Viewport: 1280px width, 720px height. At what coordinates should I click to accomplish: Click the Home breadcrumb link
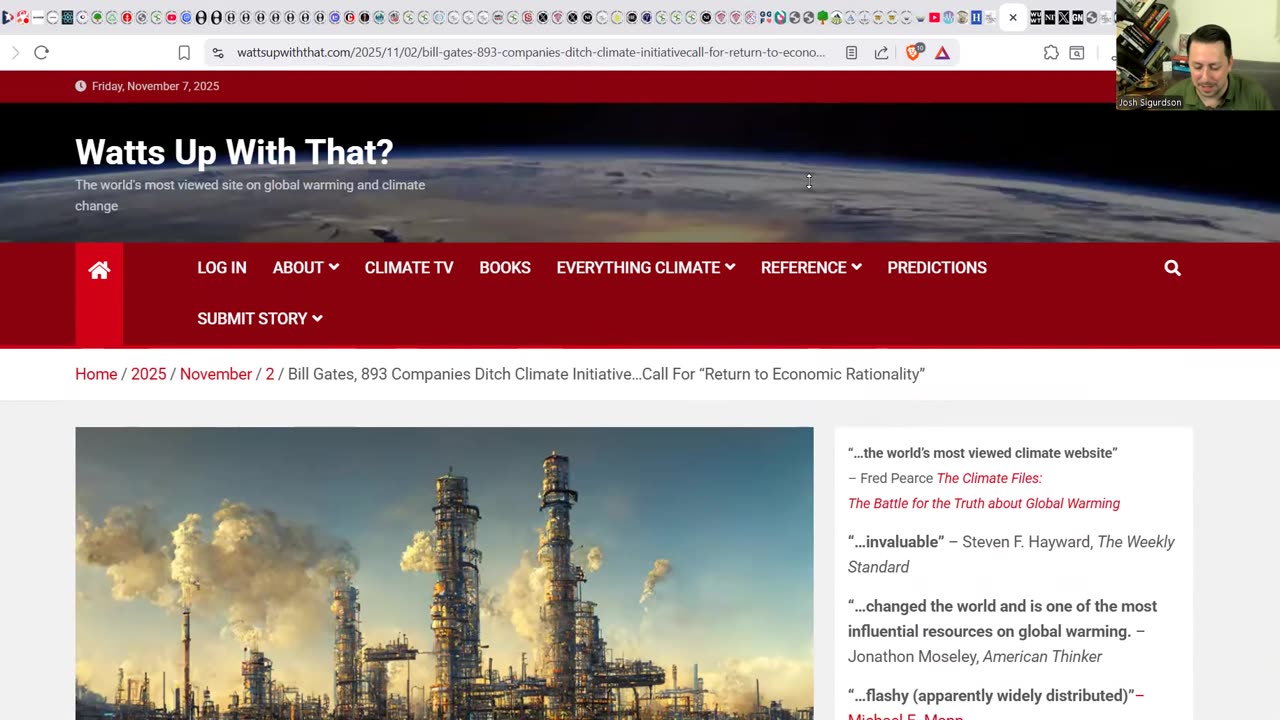pos(96,374)
